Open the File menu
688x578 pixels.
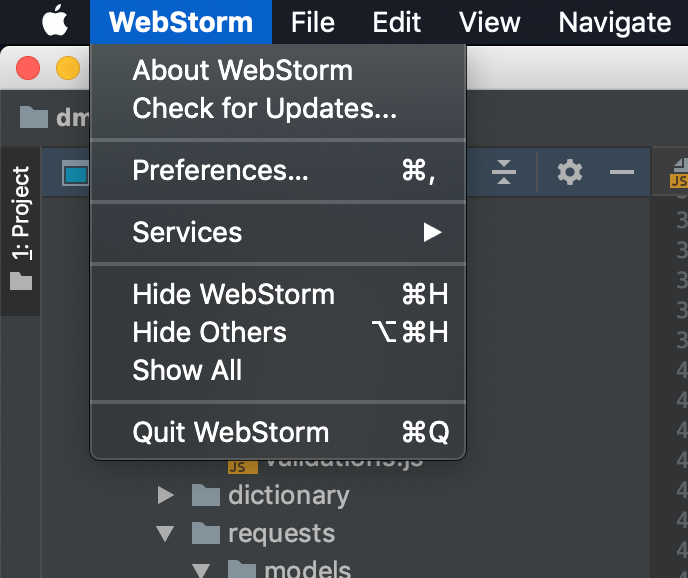point(312,22)
